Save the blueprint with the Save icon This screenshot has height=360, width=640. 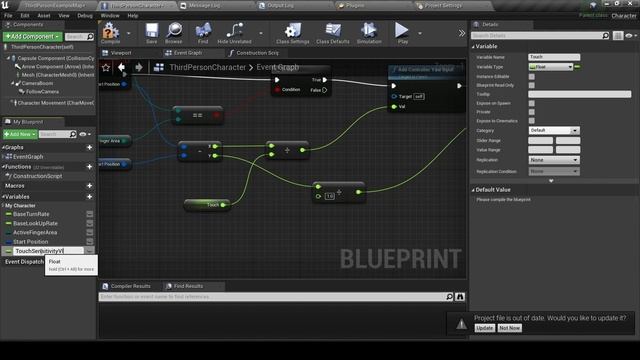tap(151, 33)
